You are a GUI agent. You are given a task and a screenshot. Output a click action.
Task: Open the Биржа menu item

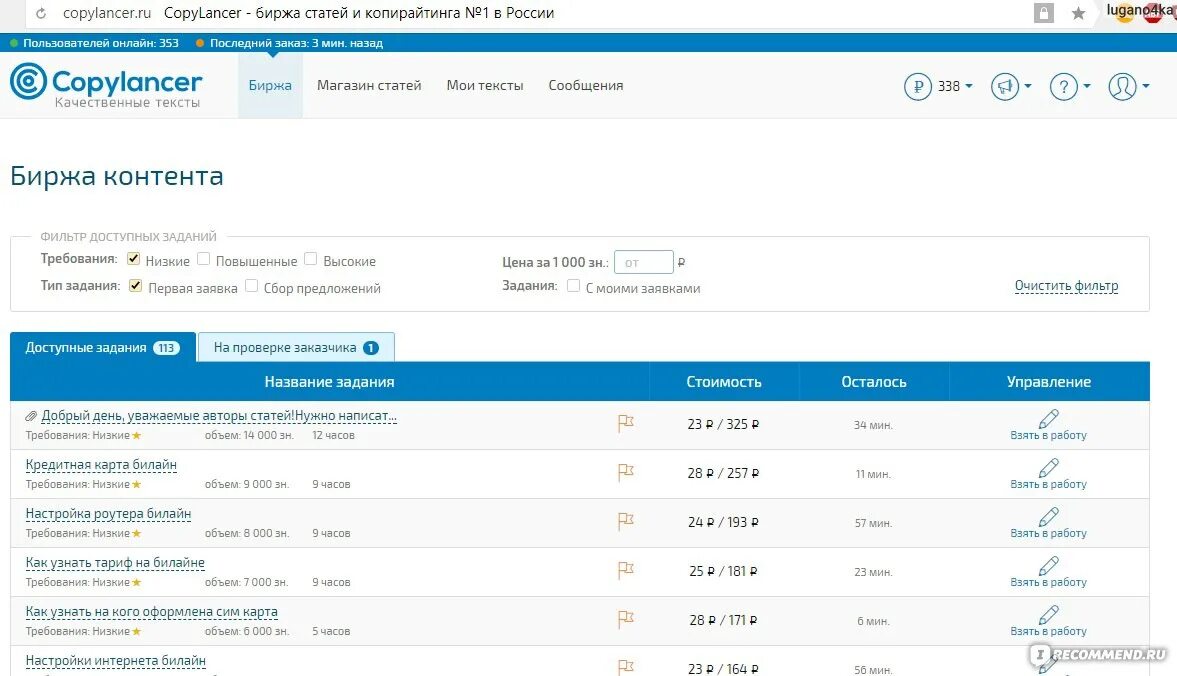(x=270, y=86)
